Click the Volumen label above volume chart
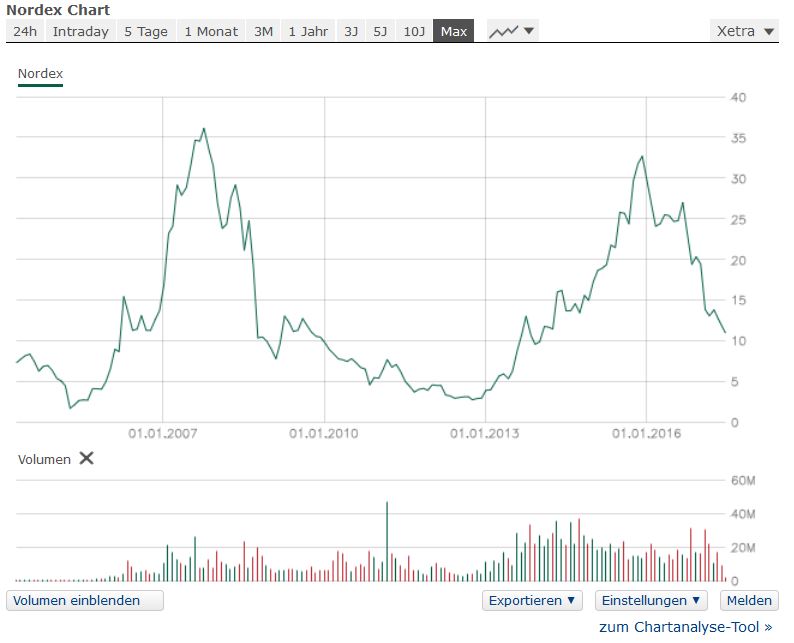The height and width of the screenshot is (643, 794). 44,459
